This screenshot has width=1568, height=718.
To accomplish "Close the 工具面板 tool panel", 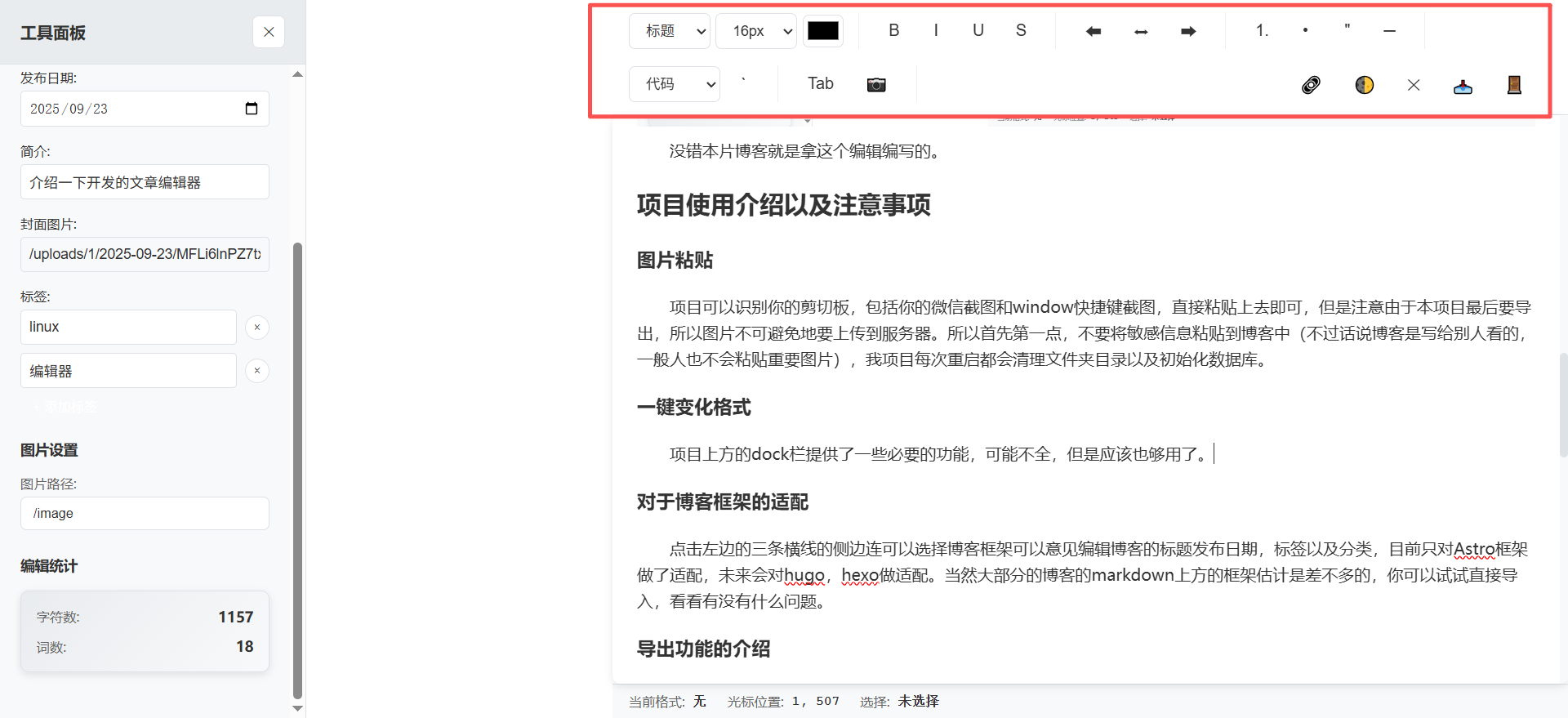I will click(269, 32).
